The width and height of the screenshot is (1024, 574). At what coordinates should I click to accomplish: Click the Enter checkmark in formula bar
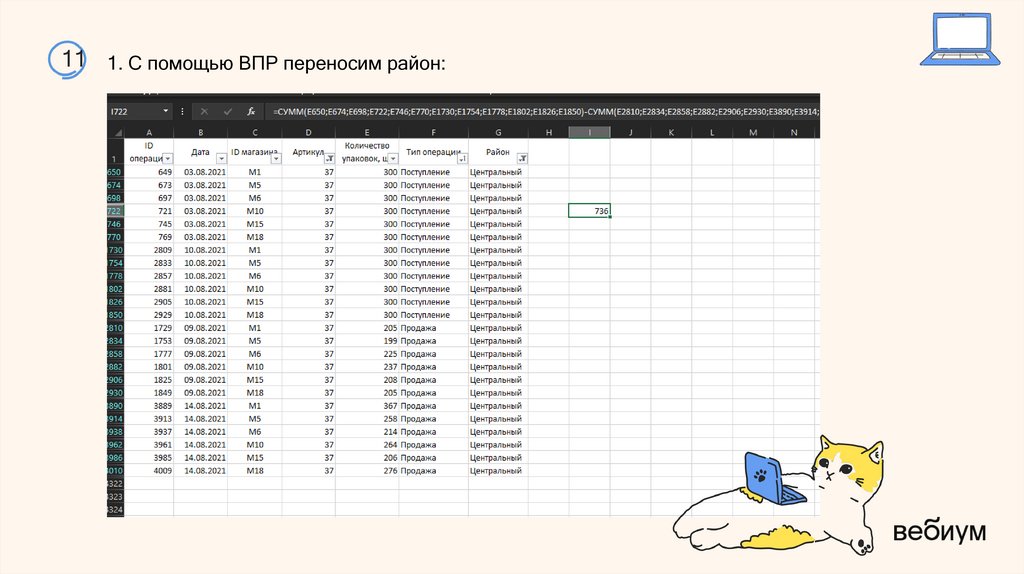coord(227,112)
